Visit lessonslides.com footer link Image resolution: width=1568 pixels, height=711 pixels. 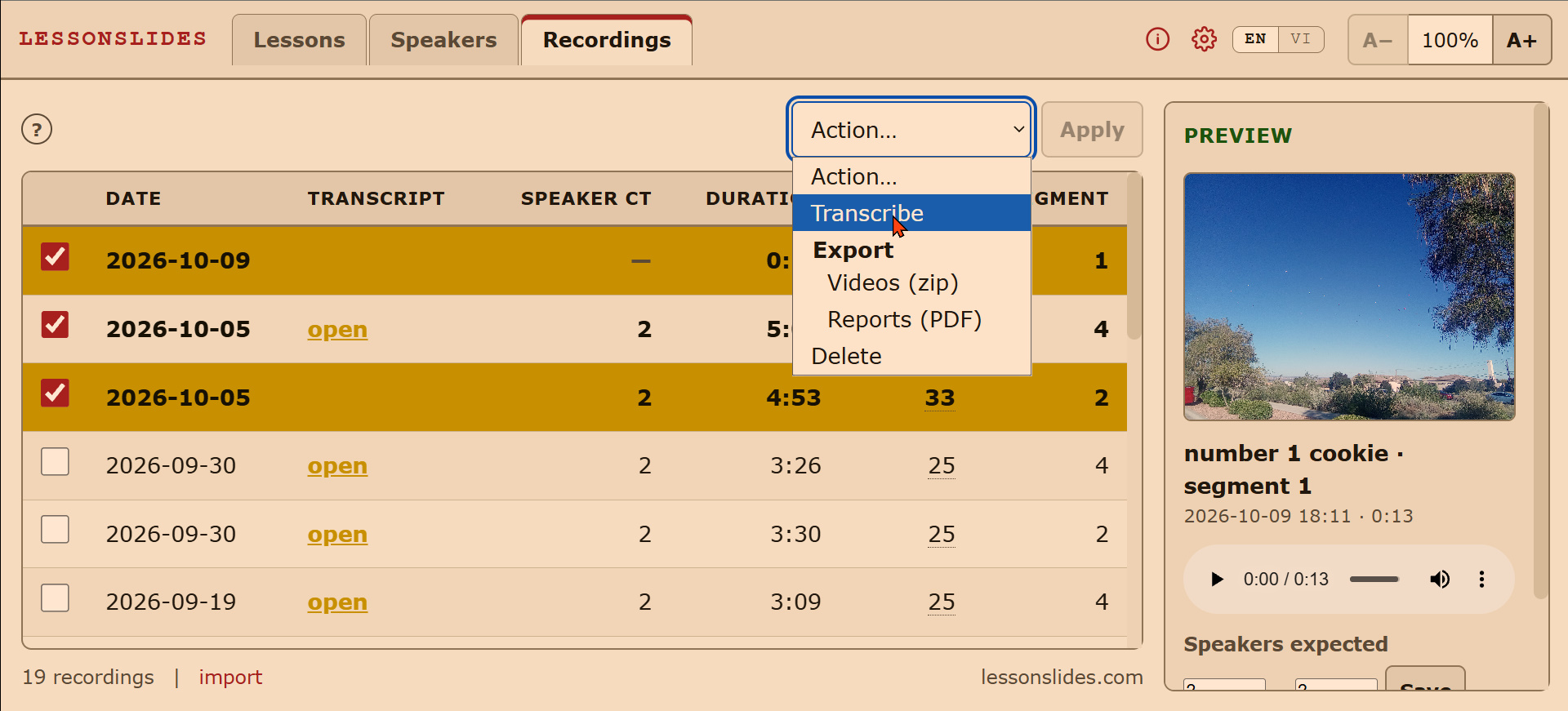click(1062, 677)
